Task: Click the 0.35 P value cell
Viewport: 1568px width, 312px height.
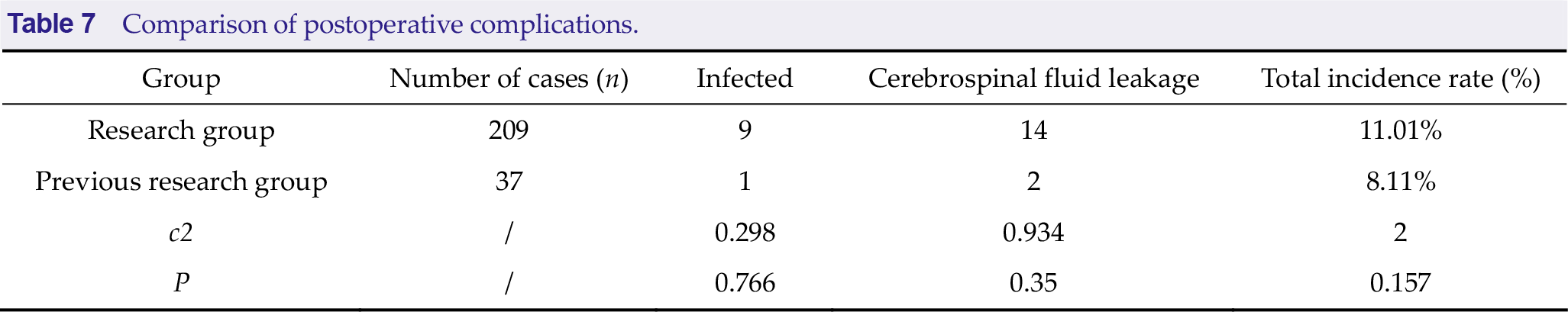Action: 1033,283
